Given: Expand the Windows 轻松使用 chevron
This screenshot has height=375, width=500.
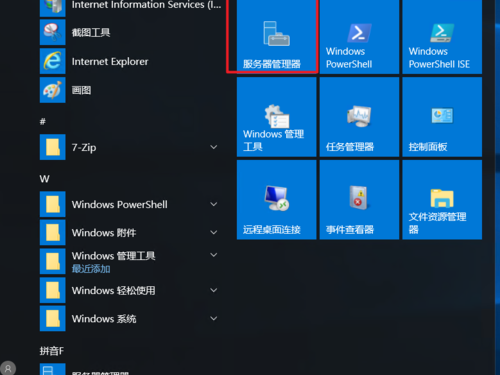Looking at the screenshot, I should [x=214, y=290].
